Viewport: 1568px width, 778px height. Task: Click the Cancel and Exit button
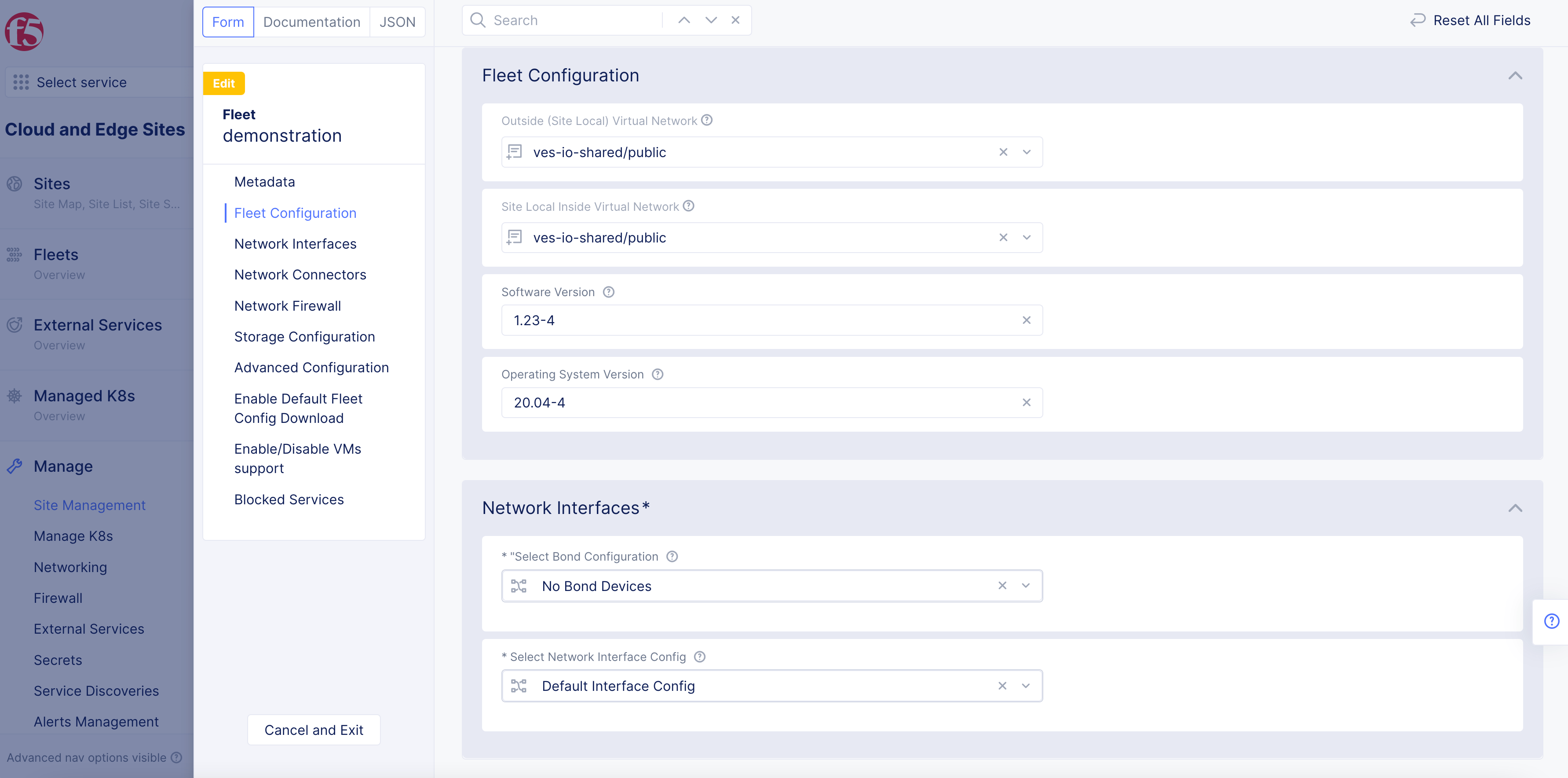point(314,730)
